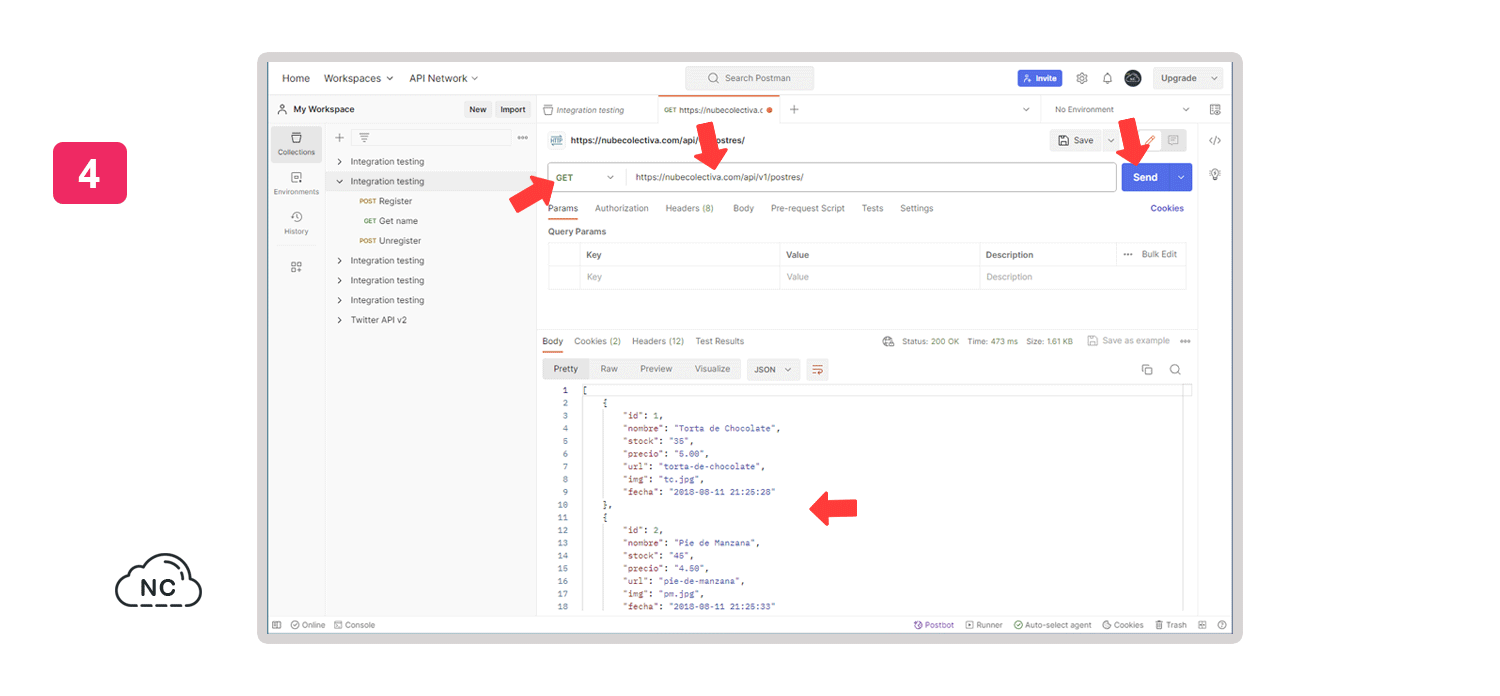Select the POST Unregister request
Viewport: 1500px width, 696px height.
point(390,241)
